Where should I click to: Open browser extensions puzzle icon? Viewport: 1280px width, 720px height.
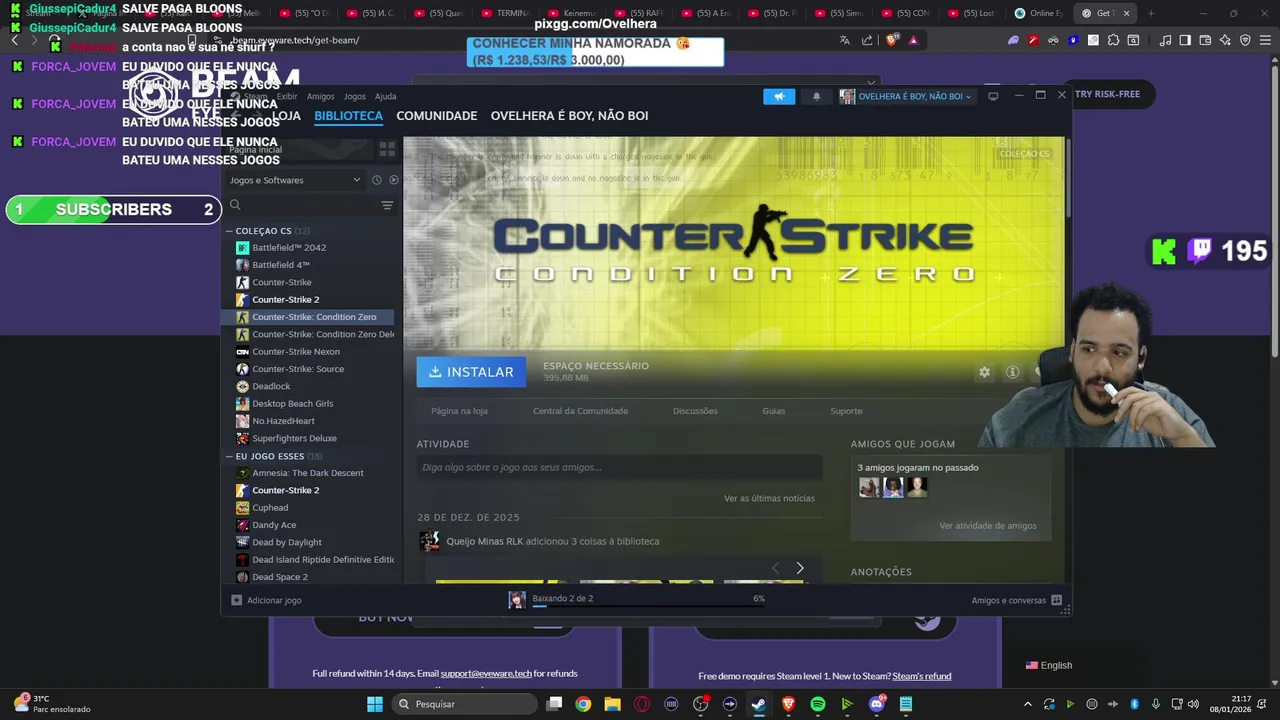tap(1113, 40)
